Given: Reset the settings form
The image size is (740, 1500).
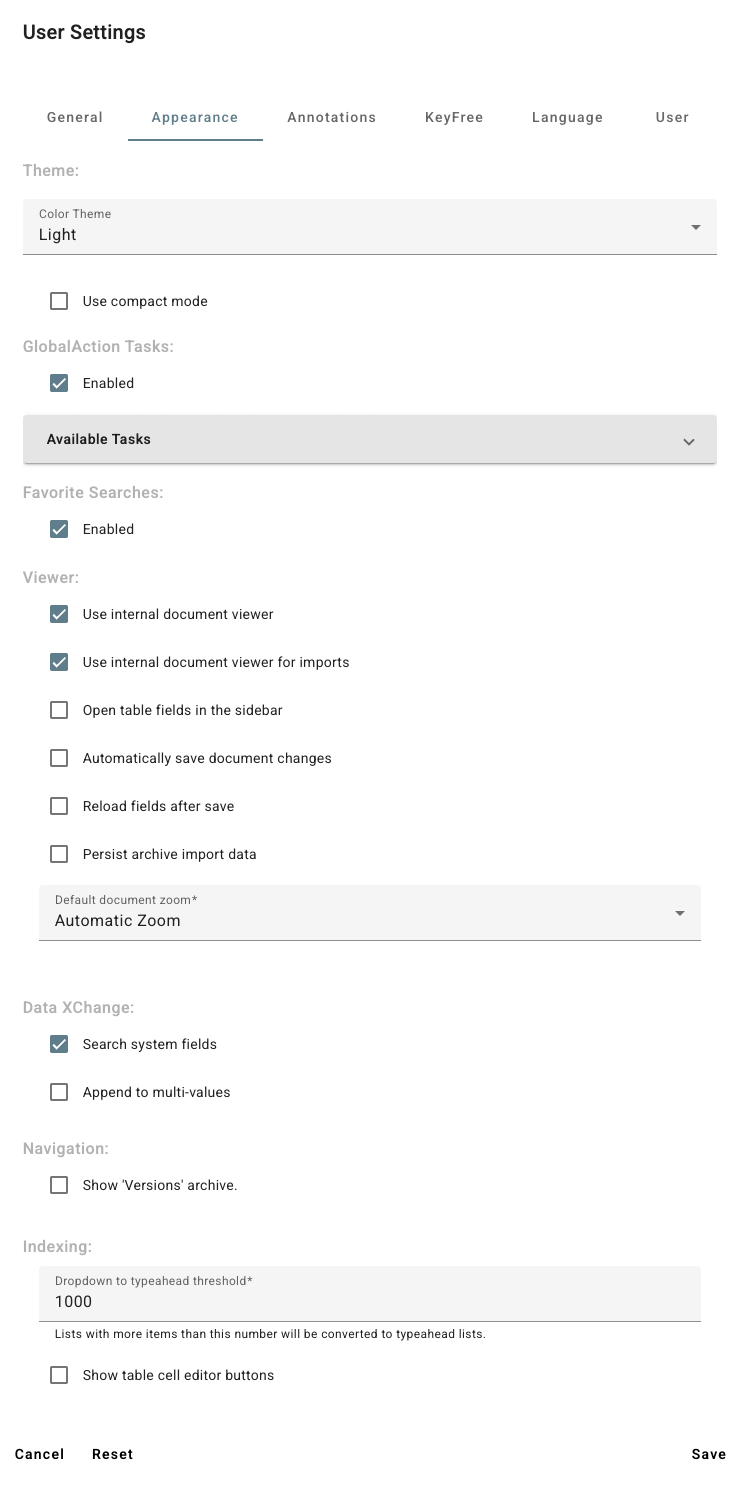Looking at the screenshot, I should tap(112, 1454).
